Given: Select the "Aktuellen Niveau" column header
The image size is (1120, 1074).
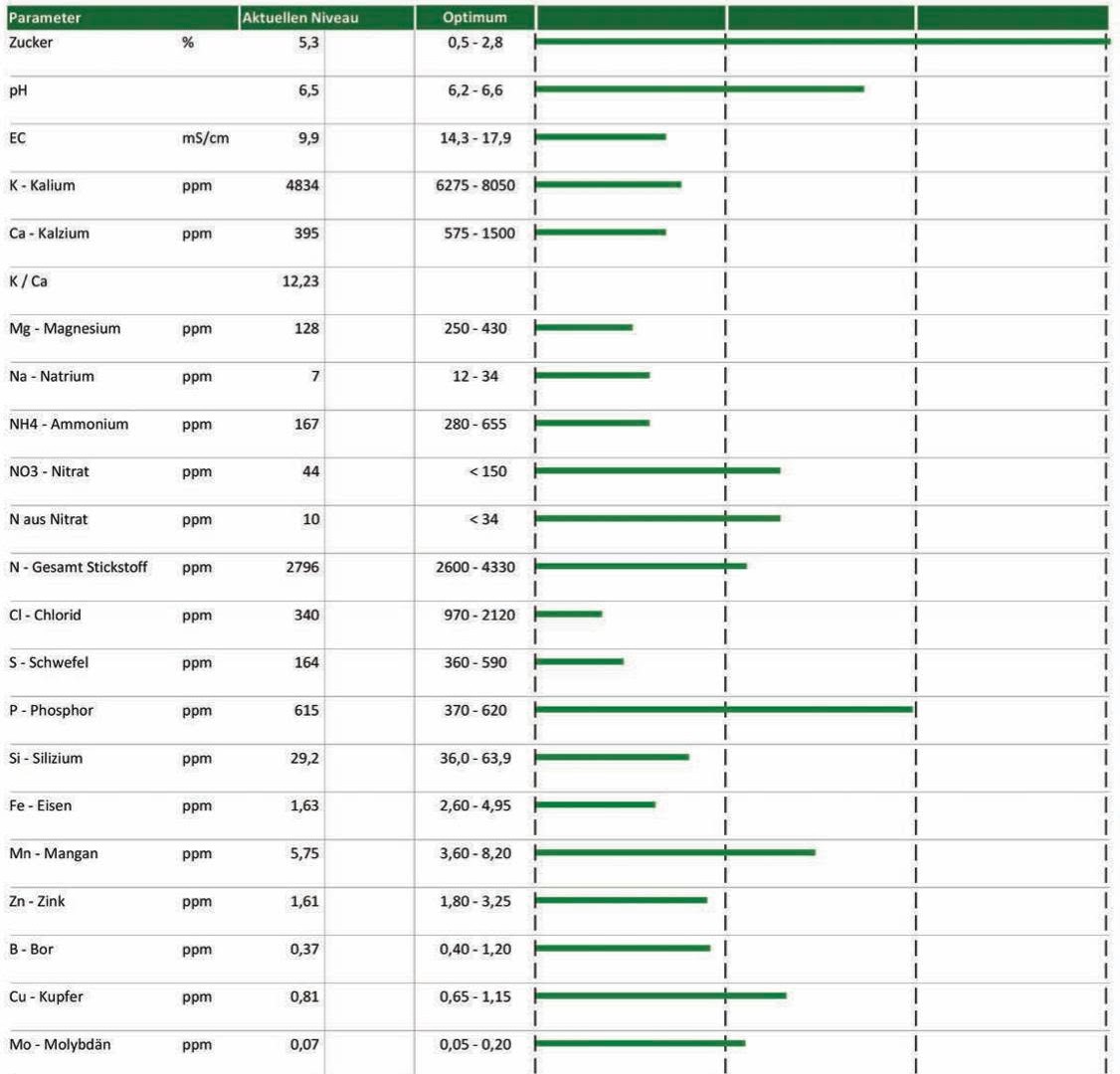Looking at the screenshot, I should click(x=326, y=18).
